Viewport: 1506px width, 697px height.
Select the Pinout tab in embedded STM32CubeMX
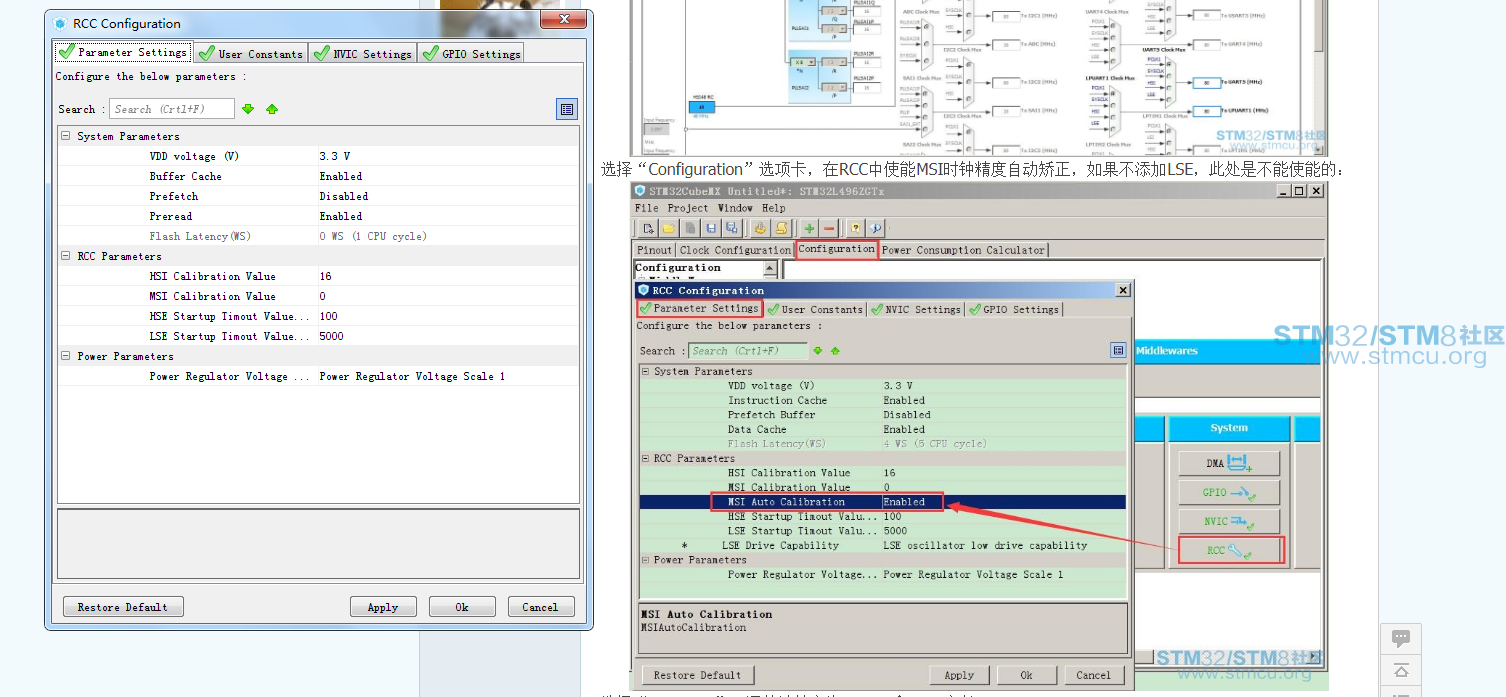[655, 250]
